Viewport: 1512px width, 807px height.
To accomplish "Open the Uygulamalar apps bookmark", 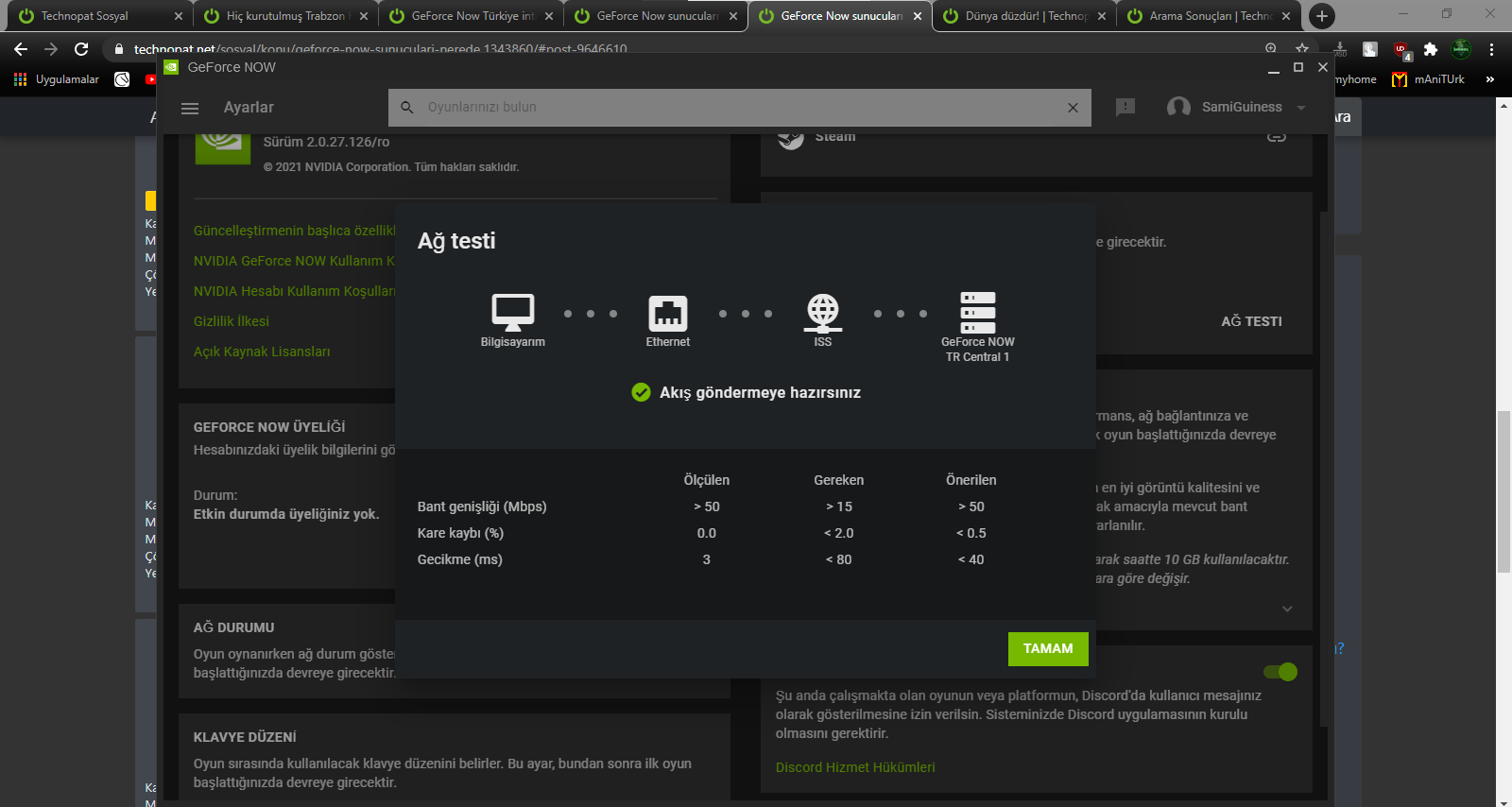I will tap(57, 79).
